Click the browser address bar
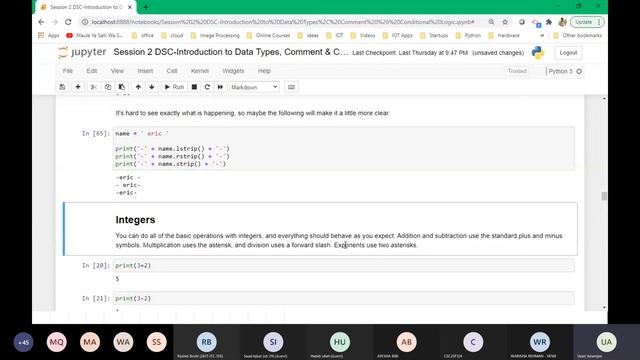This screenshot has height=360, width=640. pos(282,22)
